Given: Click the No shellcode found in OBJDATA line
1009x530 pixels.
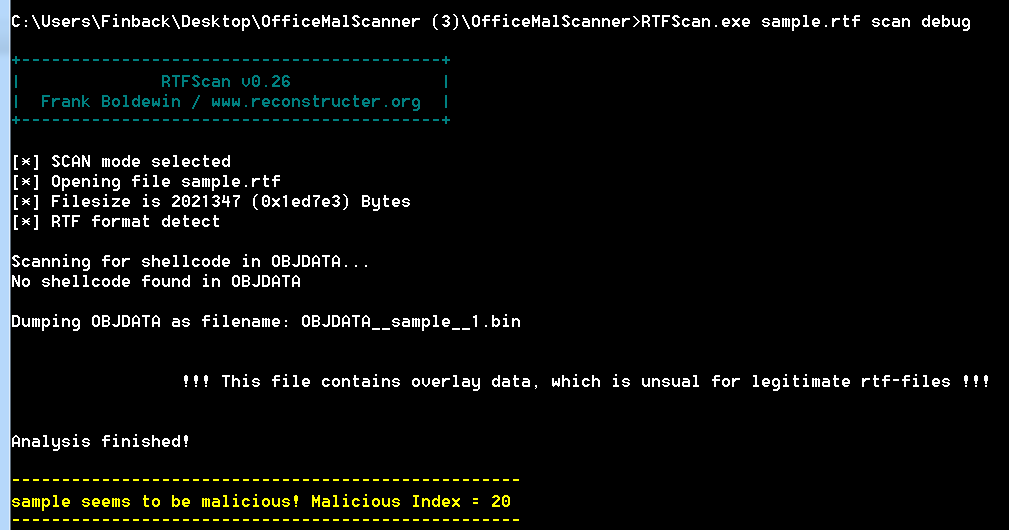Looking at the screenshot, I should [x=156, y=281].
